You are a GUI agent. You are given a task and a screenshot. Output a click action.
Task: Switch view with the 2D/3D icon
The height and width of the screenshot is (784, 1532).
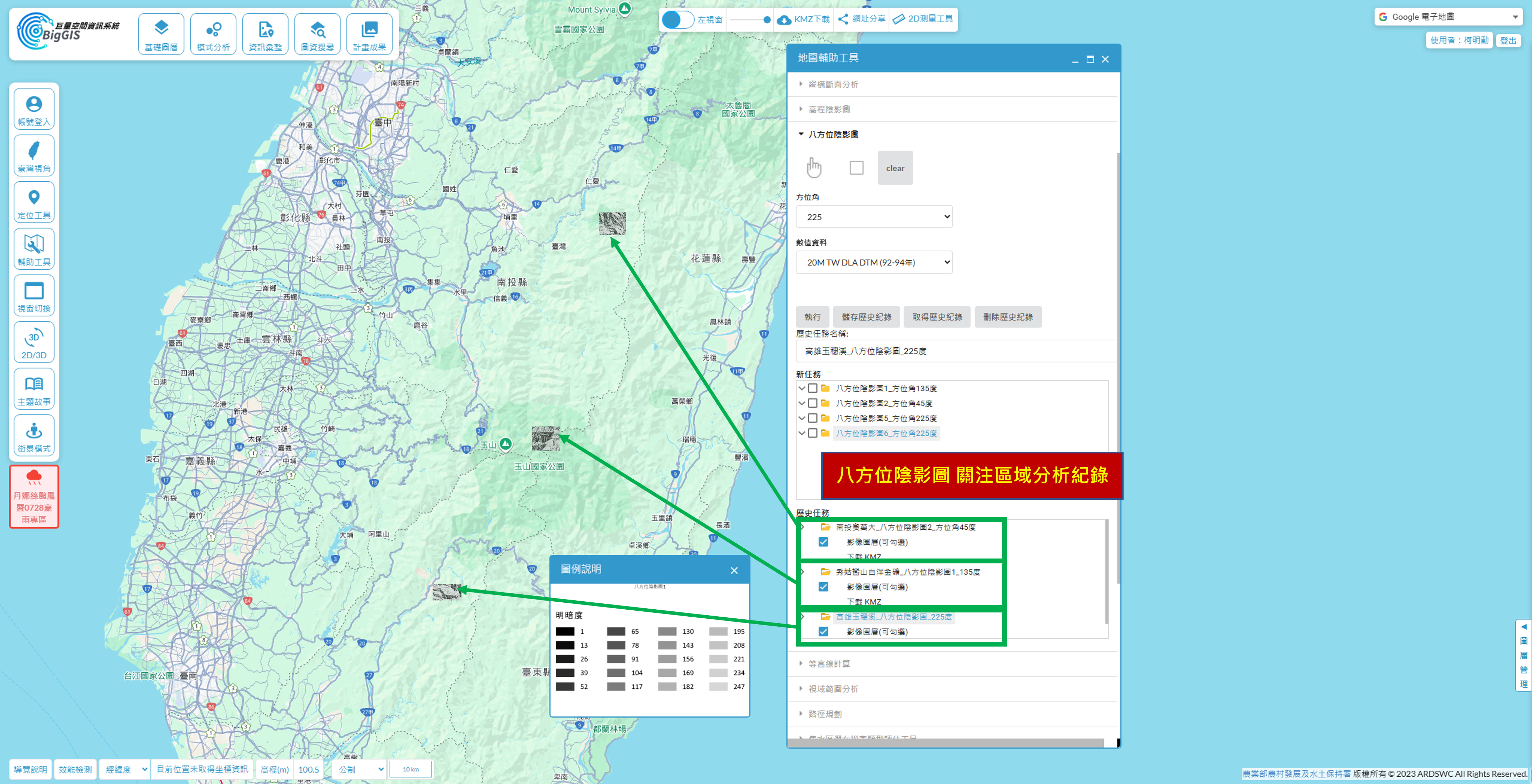pos(34,343)
